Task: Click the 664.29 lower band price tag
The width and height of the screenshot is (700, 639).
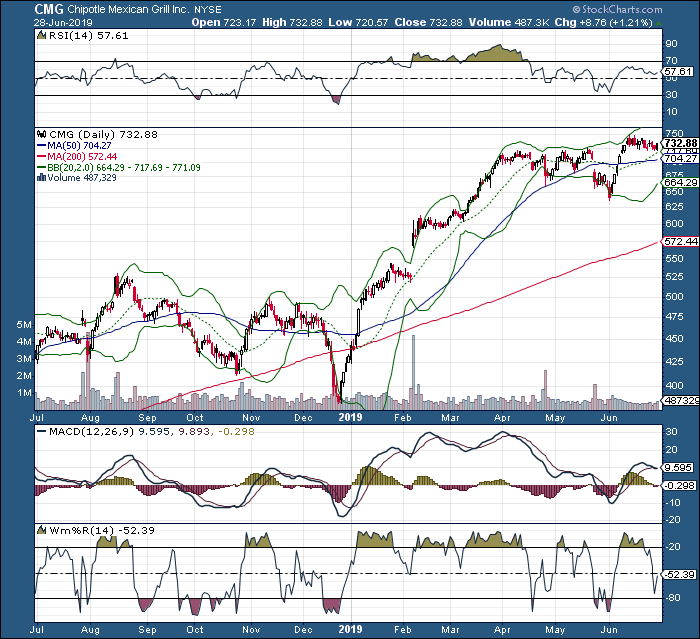Action: click(680, 183)
